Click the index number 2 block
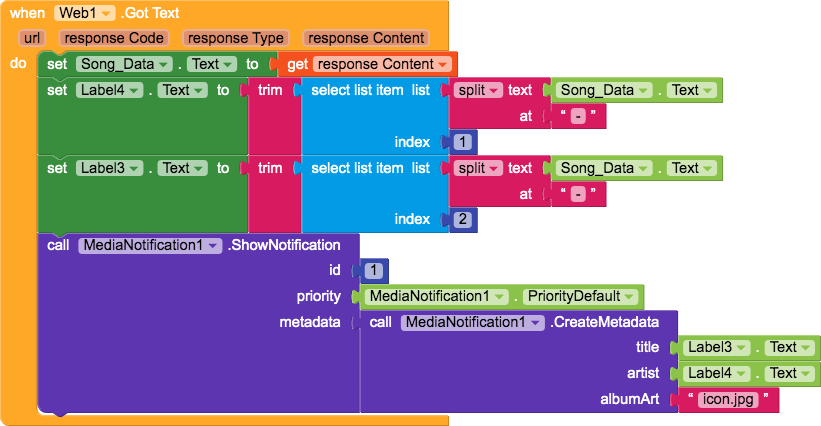 (x=462, y=219)
